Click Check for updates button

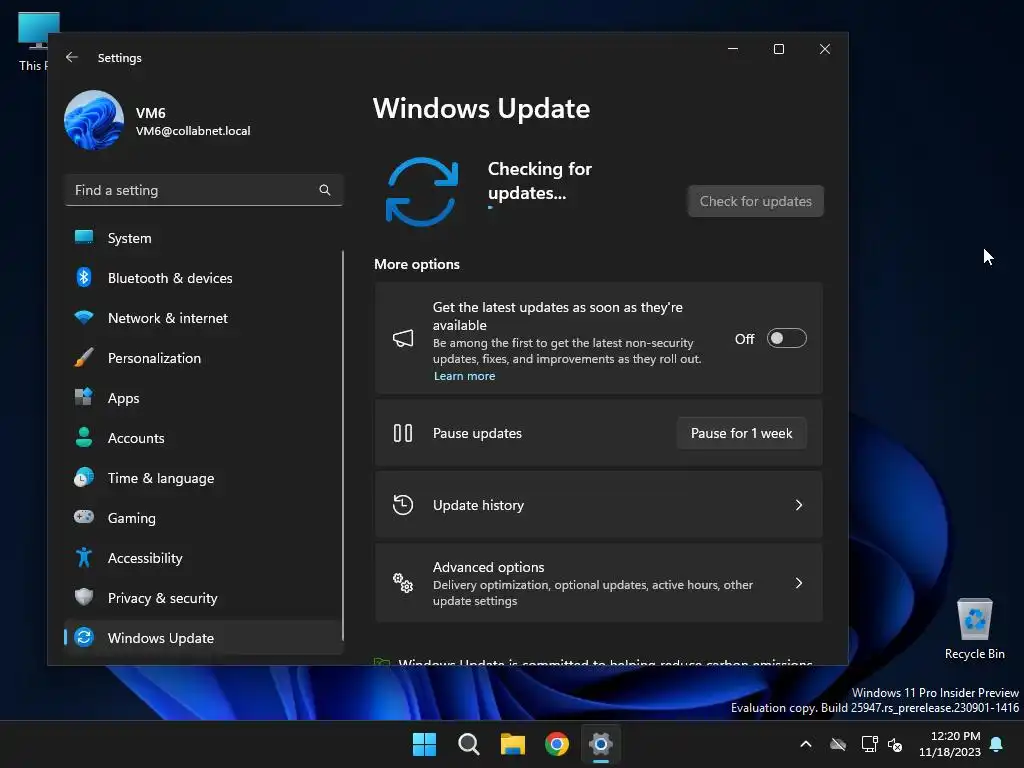click(x=756, y=201)
